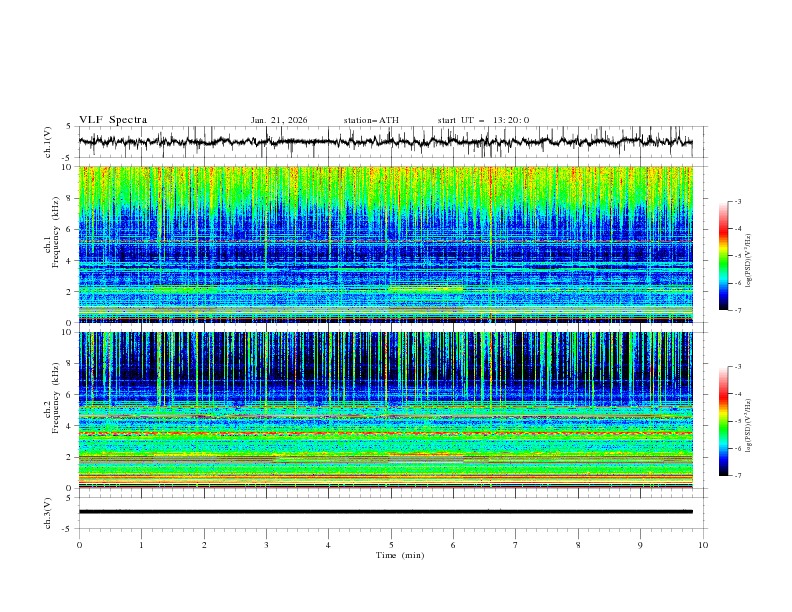Click the ch.1 'Frequency (kHz)' axis label
Image resolution: width=792 pixels, height=612 pixels.
pyautogui.click(x=56, y=230)
